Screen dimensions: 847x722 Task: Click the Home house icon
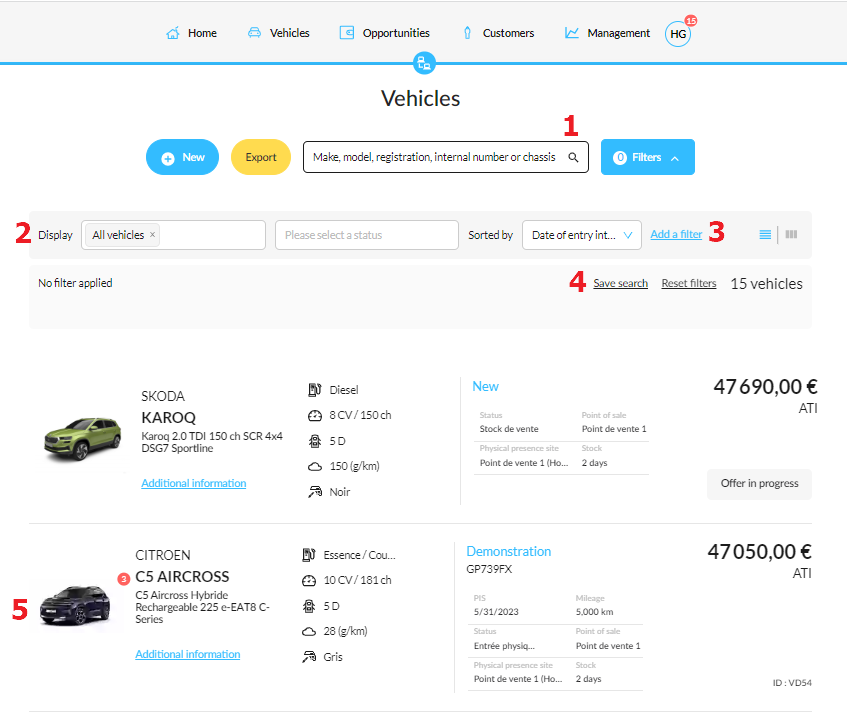click(173, 33)
